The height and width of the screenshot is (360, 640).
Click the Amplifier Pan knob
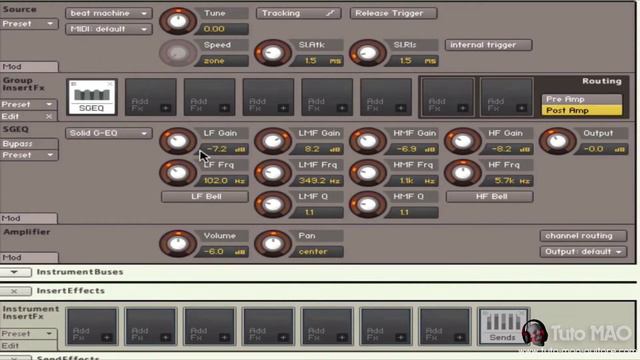click(x=273, y=244)
